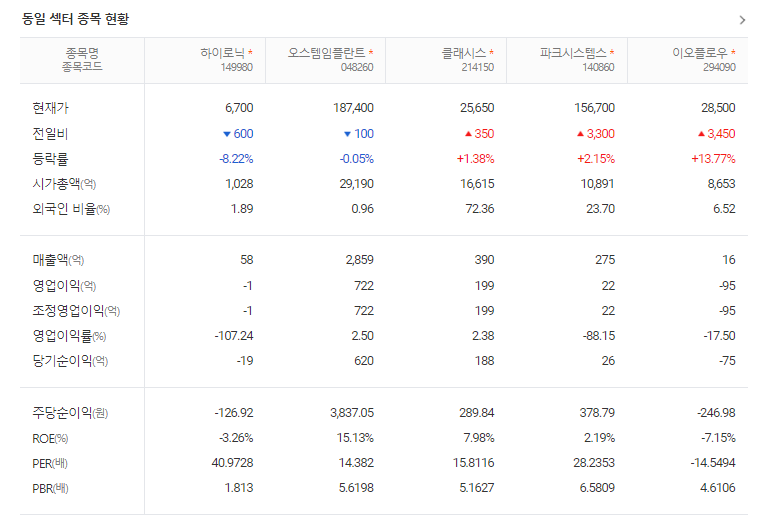The width and height of the screenshot is (762, 517).
Task: Click 이오플로우 current price 28,500
Action: 718,108
